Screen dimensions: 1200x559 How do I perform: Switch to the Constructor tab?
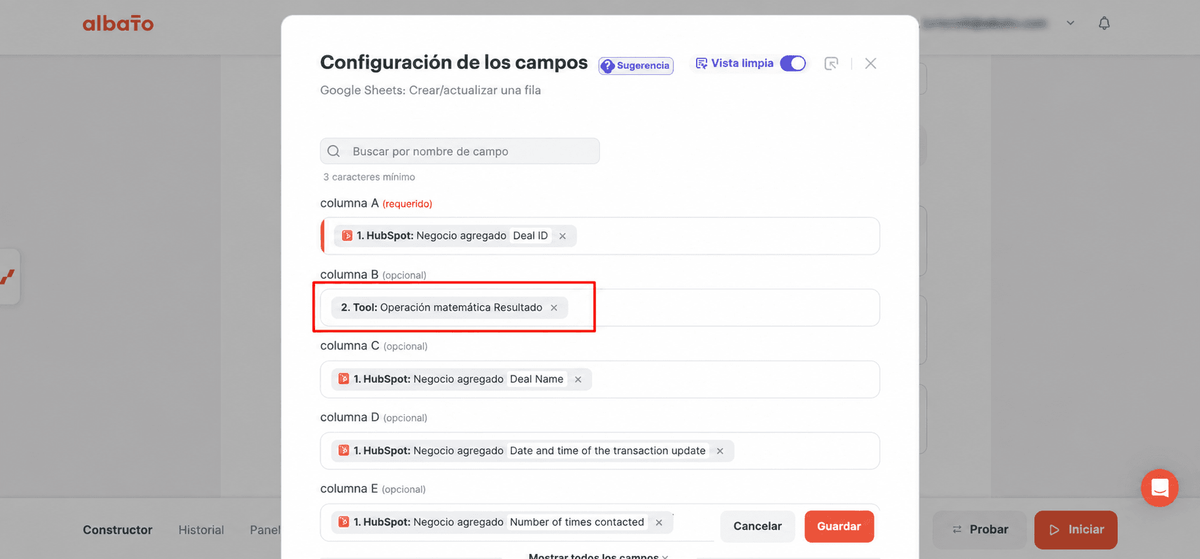118,530
